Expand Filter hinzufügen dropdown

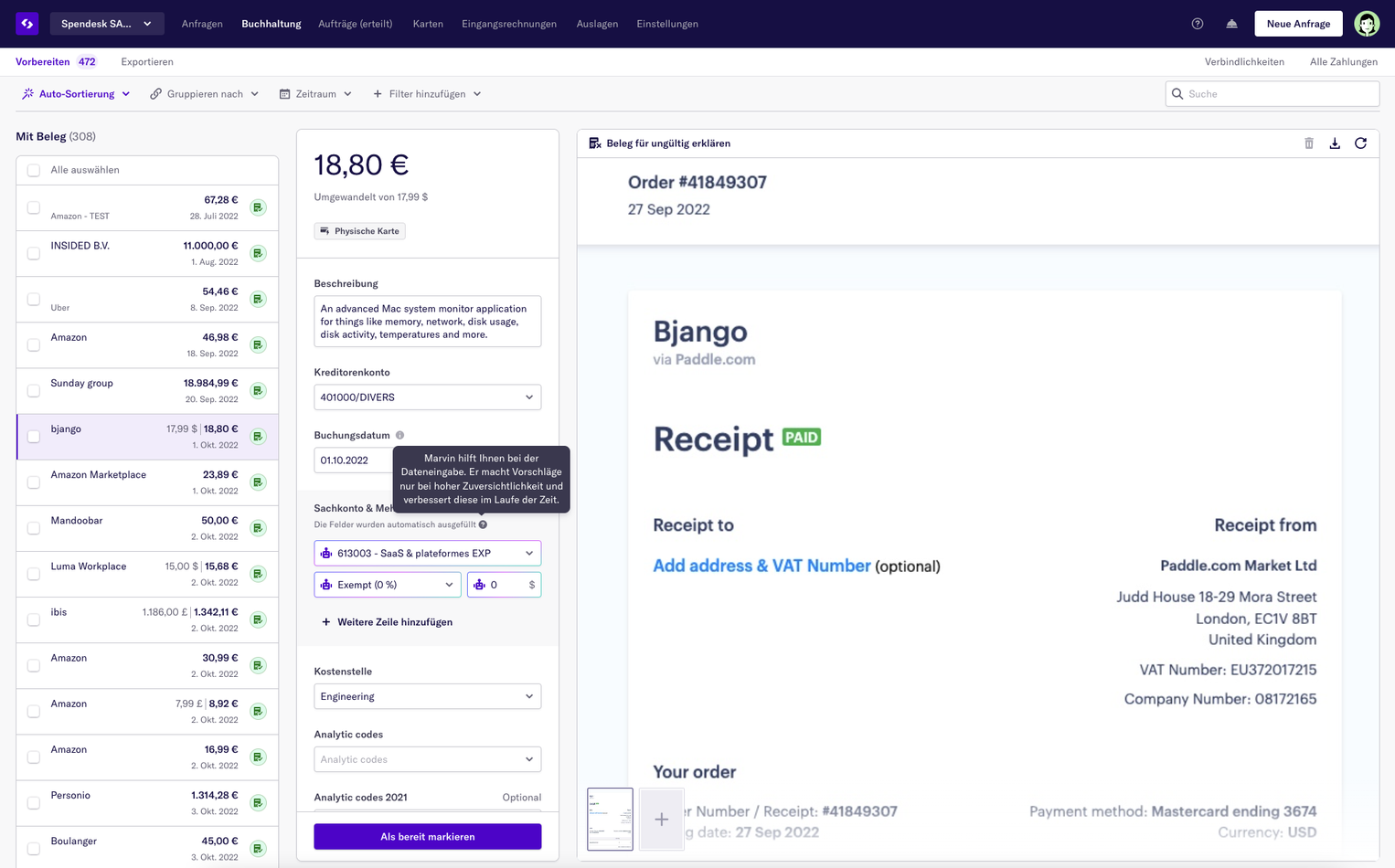[x=427, y=94]
